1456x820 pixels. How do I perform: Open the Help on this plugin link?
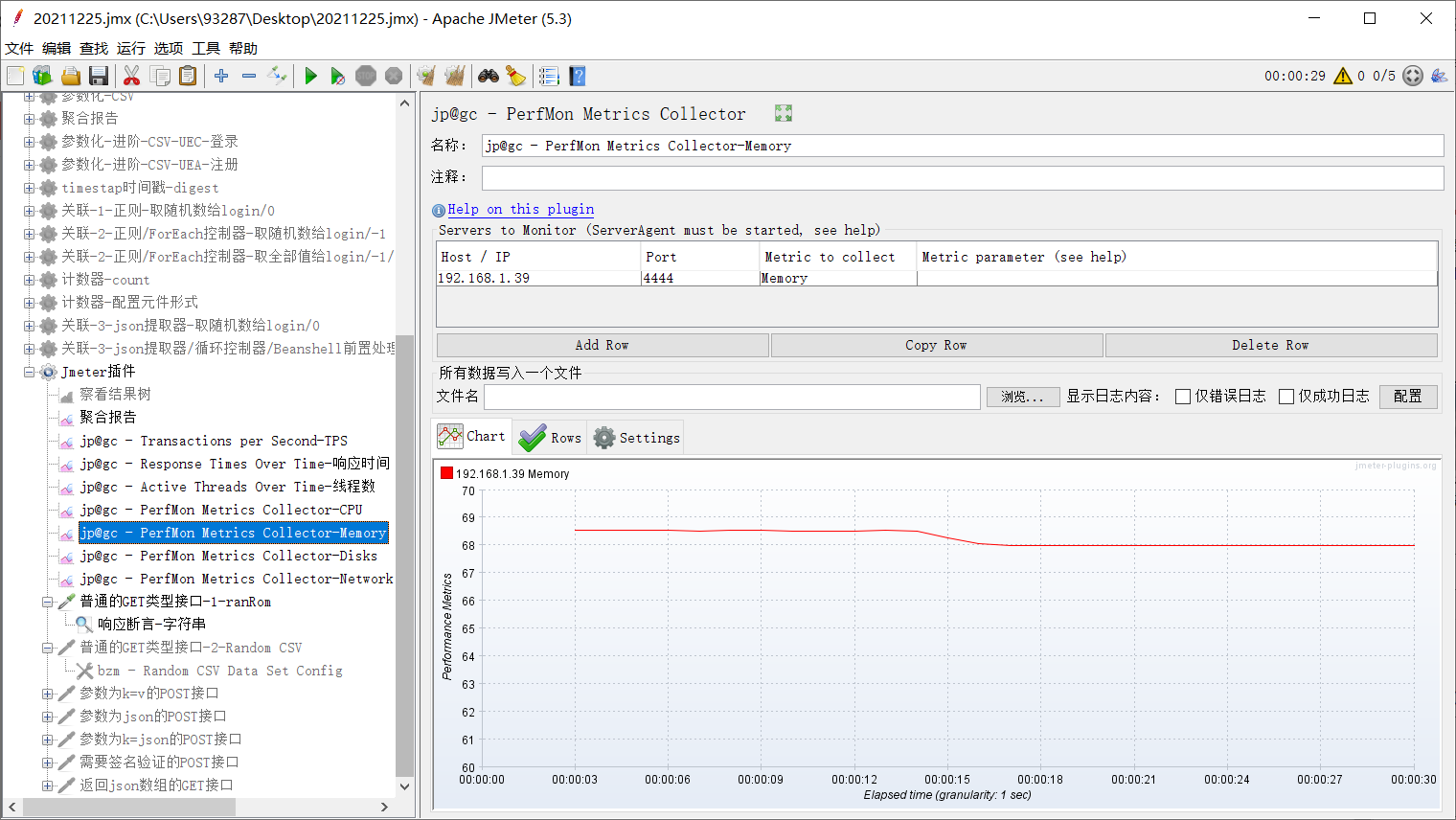pyautogui.click(x=521, y=209)
